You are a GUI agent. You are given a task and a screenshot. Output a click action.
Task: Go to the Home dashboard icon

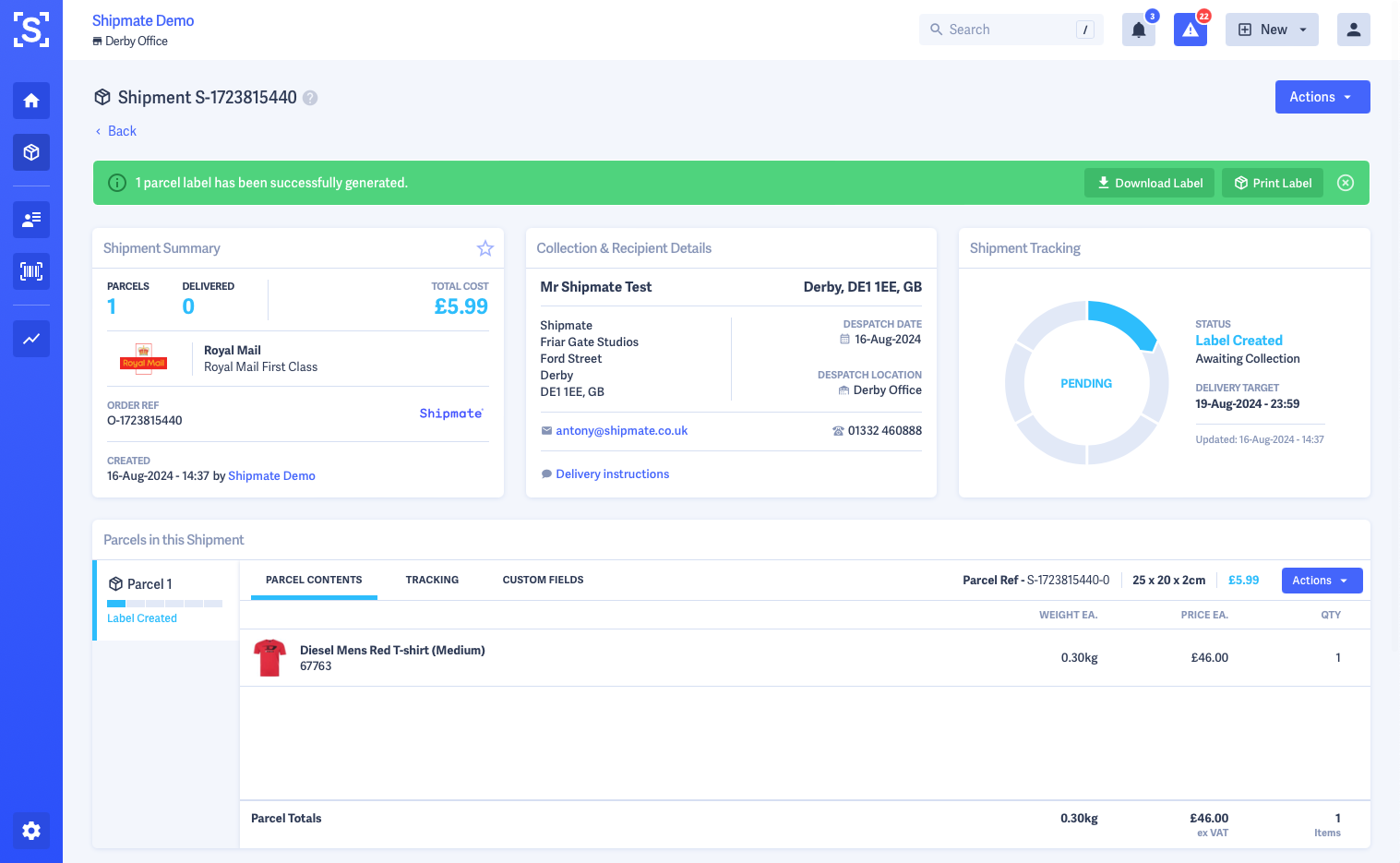click(x=31, y=101)
